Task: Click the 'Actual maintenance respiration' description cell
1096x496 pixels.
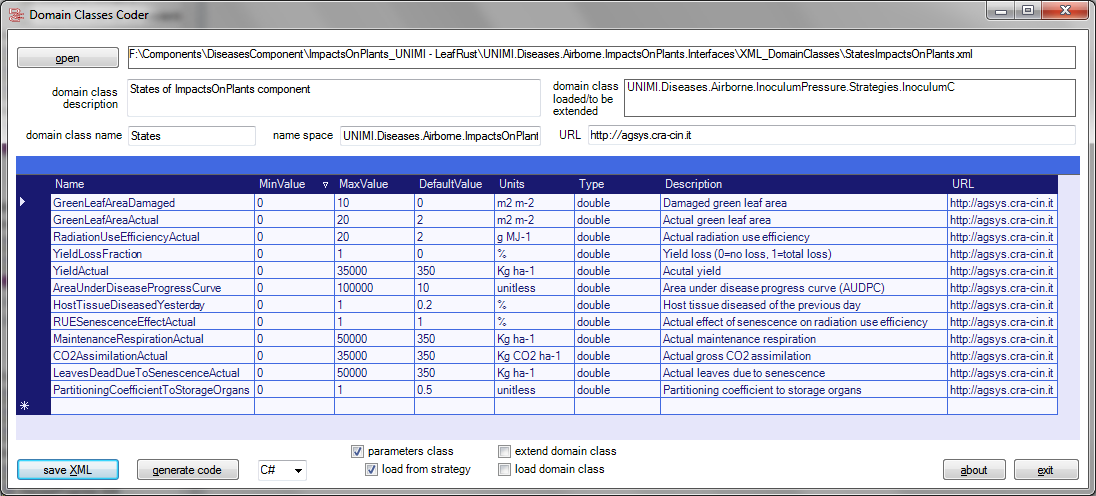Action: coord(803,339)
